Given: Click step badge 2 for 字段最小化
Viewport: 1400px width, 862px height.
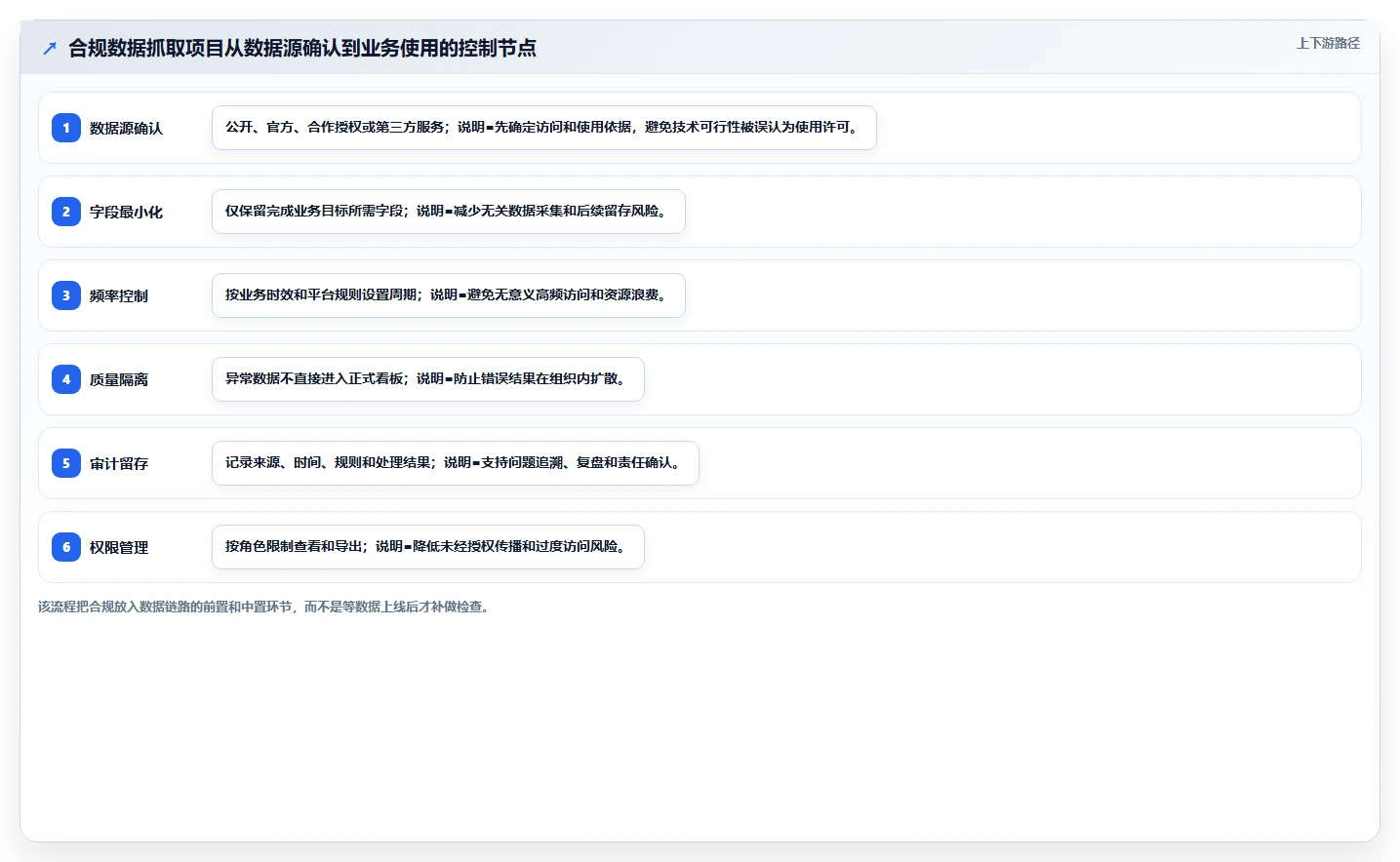Looking at the screenshot, I should click(66, 212).
